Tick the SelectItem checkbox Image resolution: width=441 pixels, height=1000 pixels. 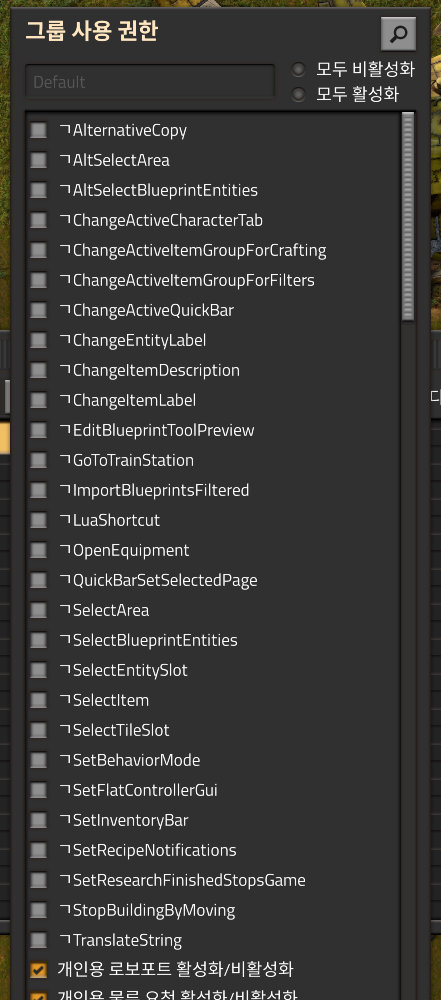click(x=39, y=700)
